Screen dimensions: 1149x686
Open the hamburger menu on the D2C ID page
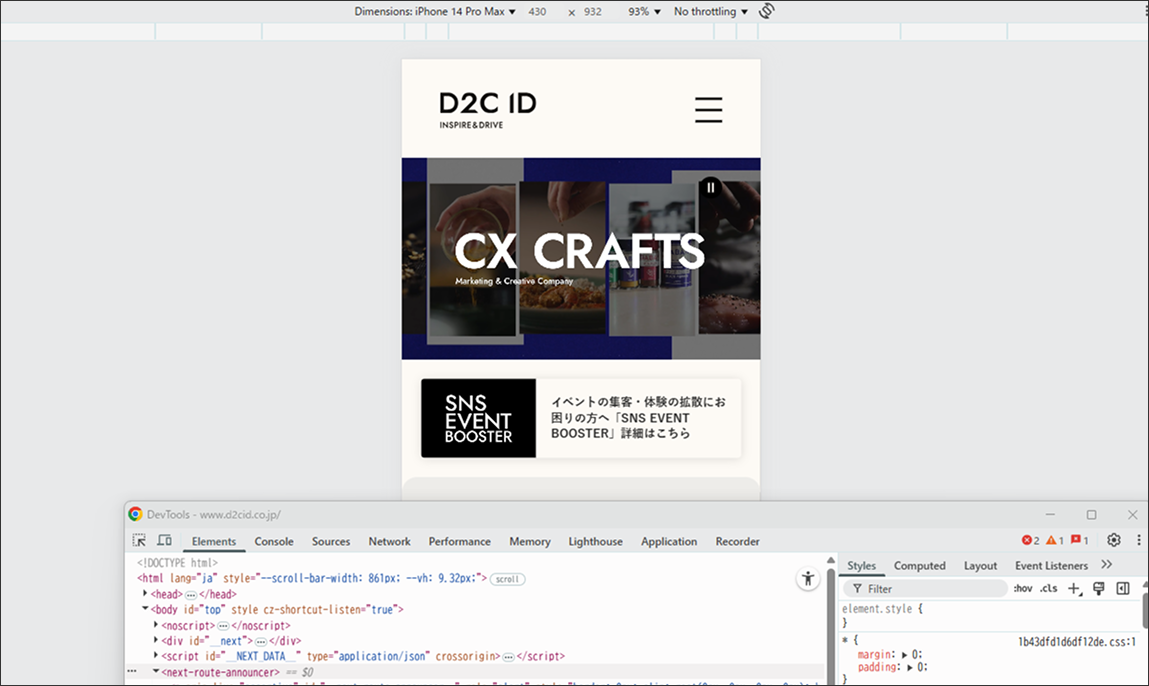coord(709,110)
